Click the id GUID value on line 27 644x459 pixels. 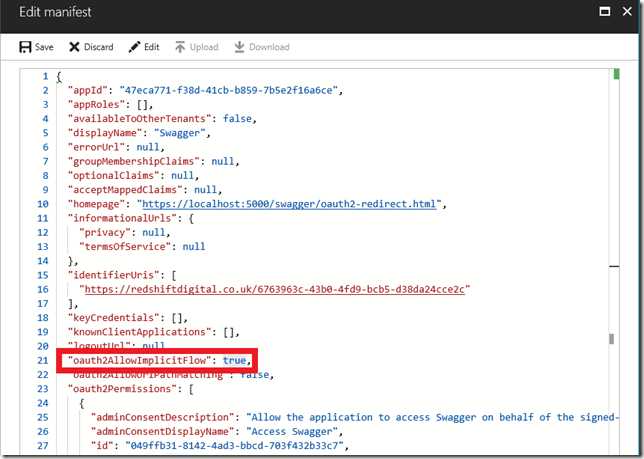click(234, 446)
